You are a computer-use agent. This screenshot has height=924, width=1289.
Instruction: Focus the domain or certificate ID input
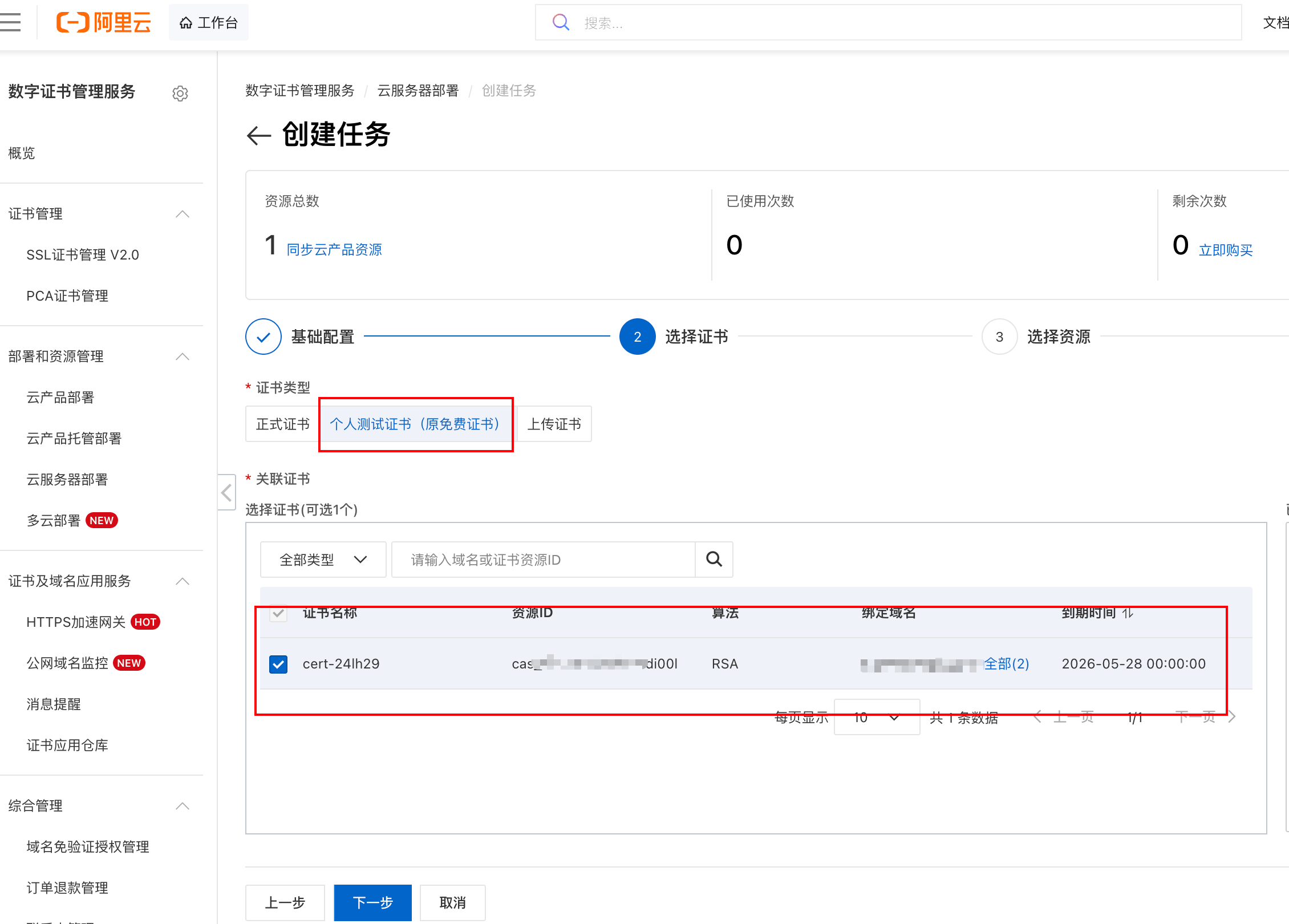(542, 560)
